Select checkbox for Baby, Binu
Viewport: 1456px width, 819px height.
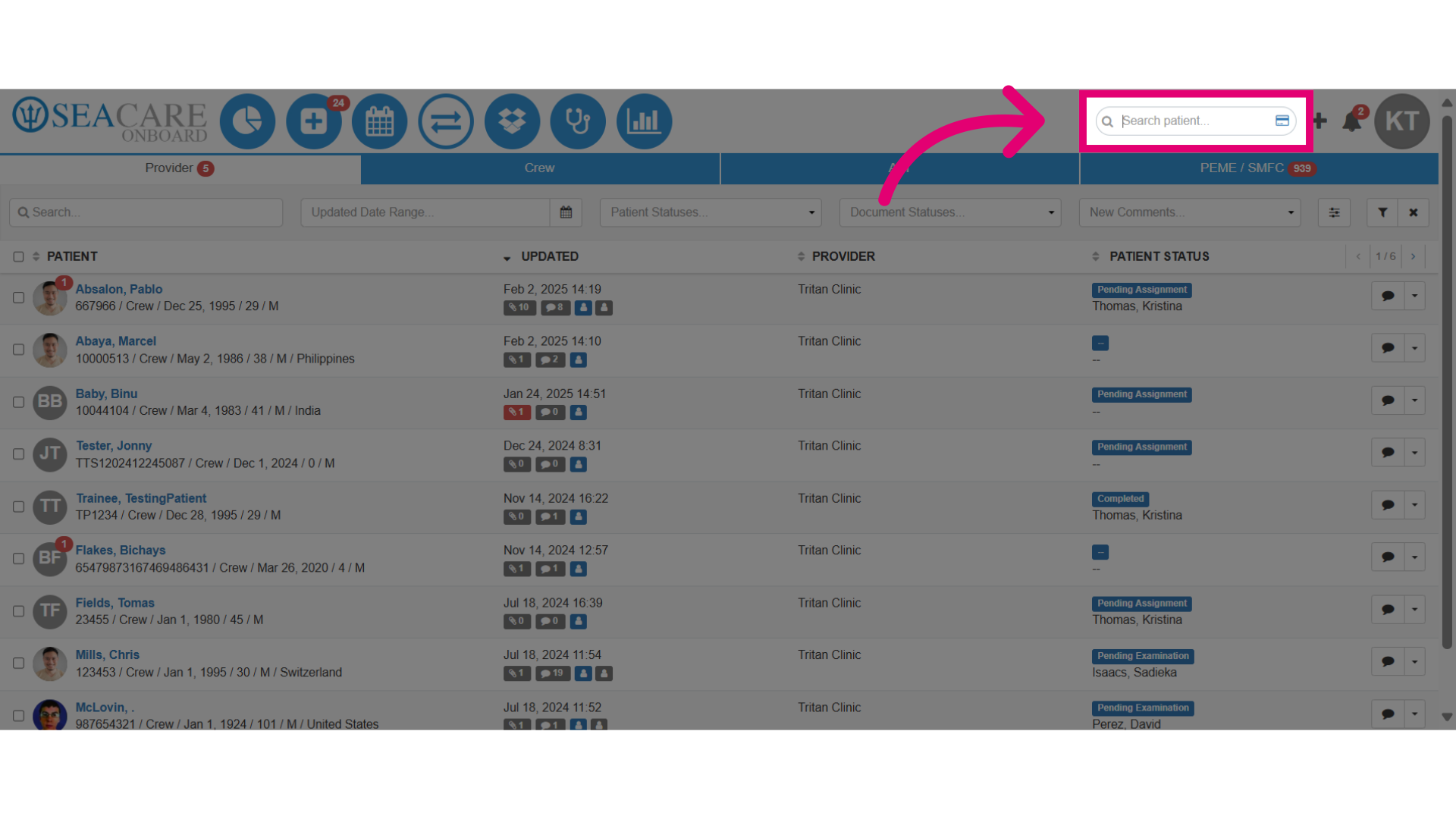coord(18,402)
